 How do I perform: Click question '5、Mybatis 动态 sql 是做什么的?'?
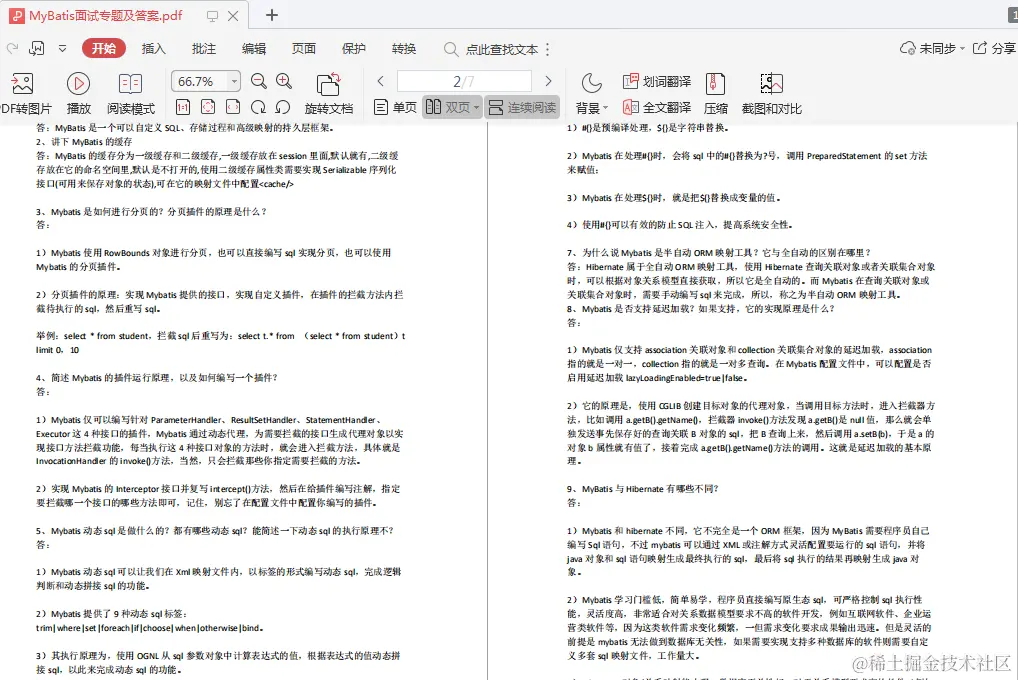[x=104, y=531]
